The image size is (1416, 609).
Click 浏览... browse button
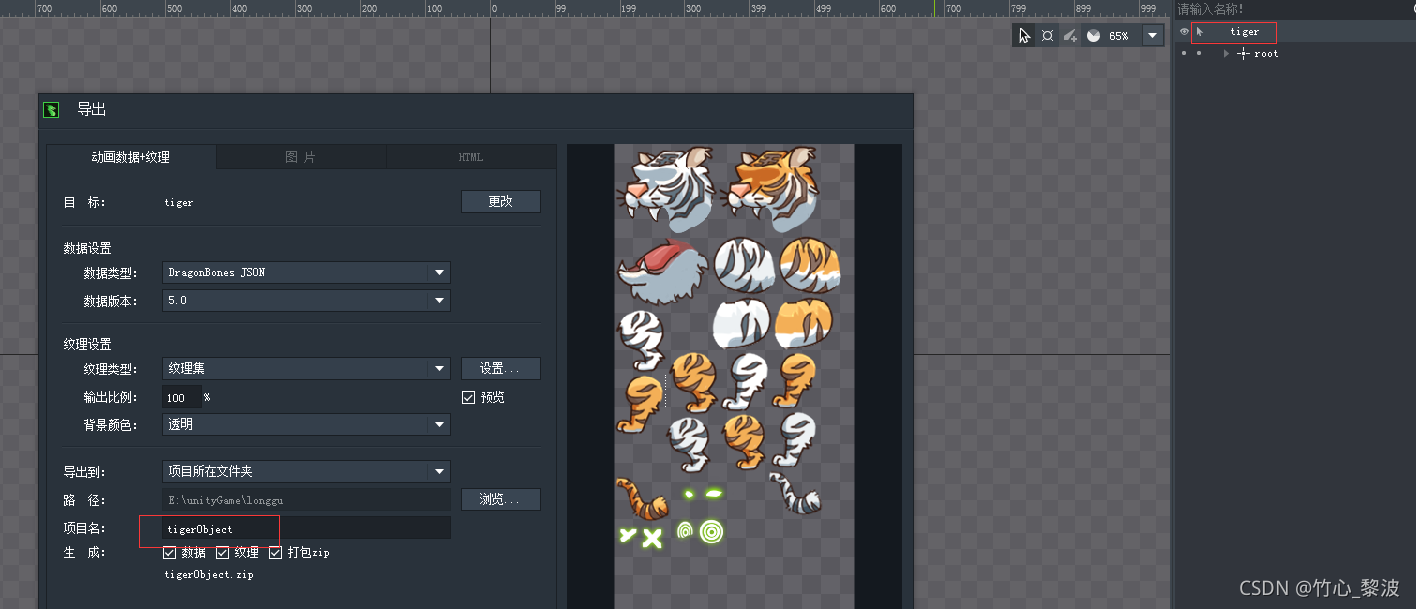(x=501, y=499)
